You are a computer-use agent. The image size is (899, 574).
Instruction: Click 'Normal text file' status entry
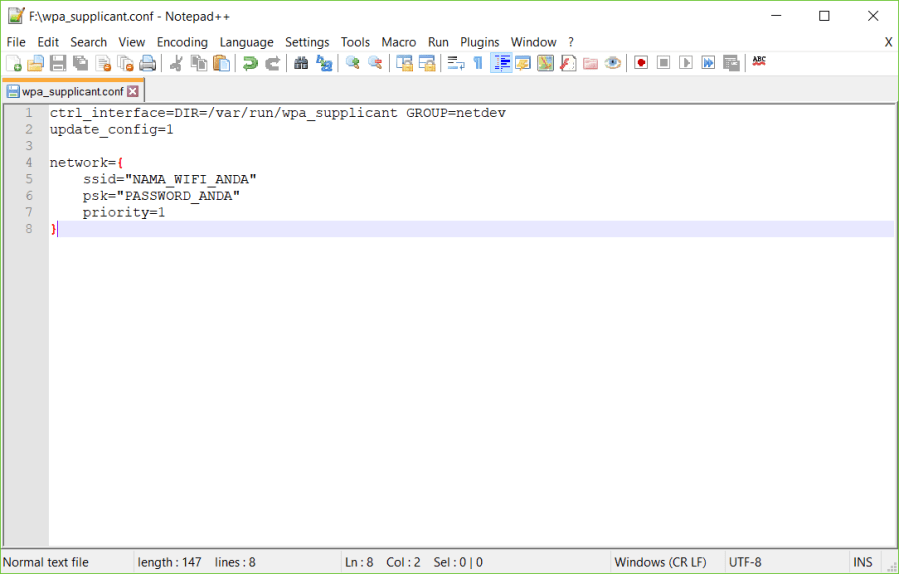coord(46,562)
